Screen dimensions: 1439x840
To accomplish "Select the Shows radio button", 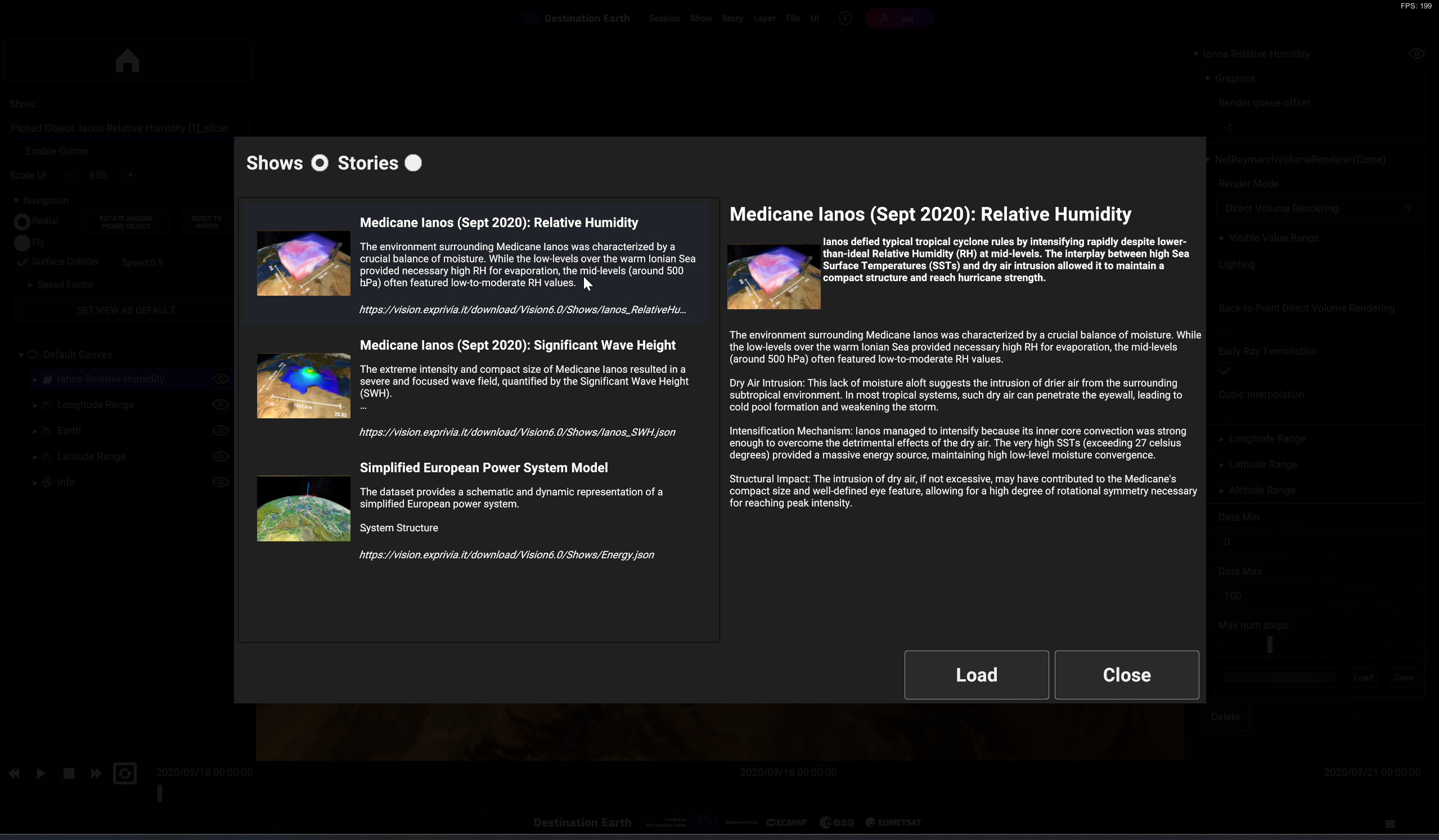I will [320, 163].
